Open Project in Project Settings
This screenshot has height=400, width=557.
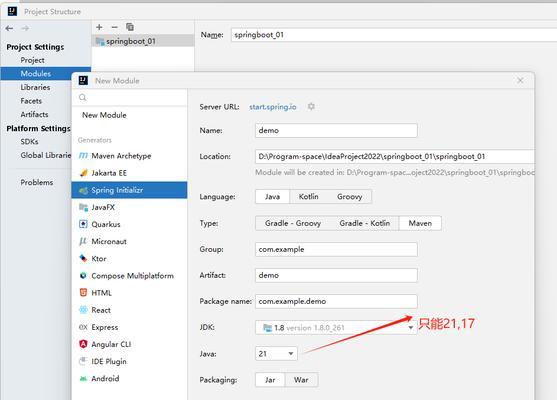pyautogui.click(x=32, y=60)
